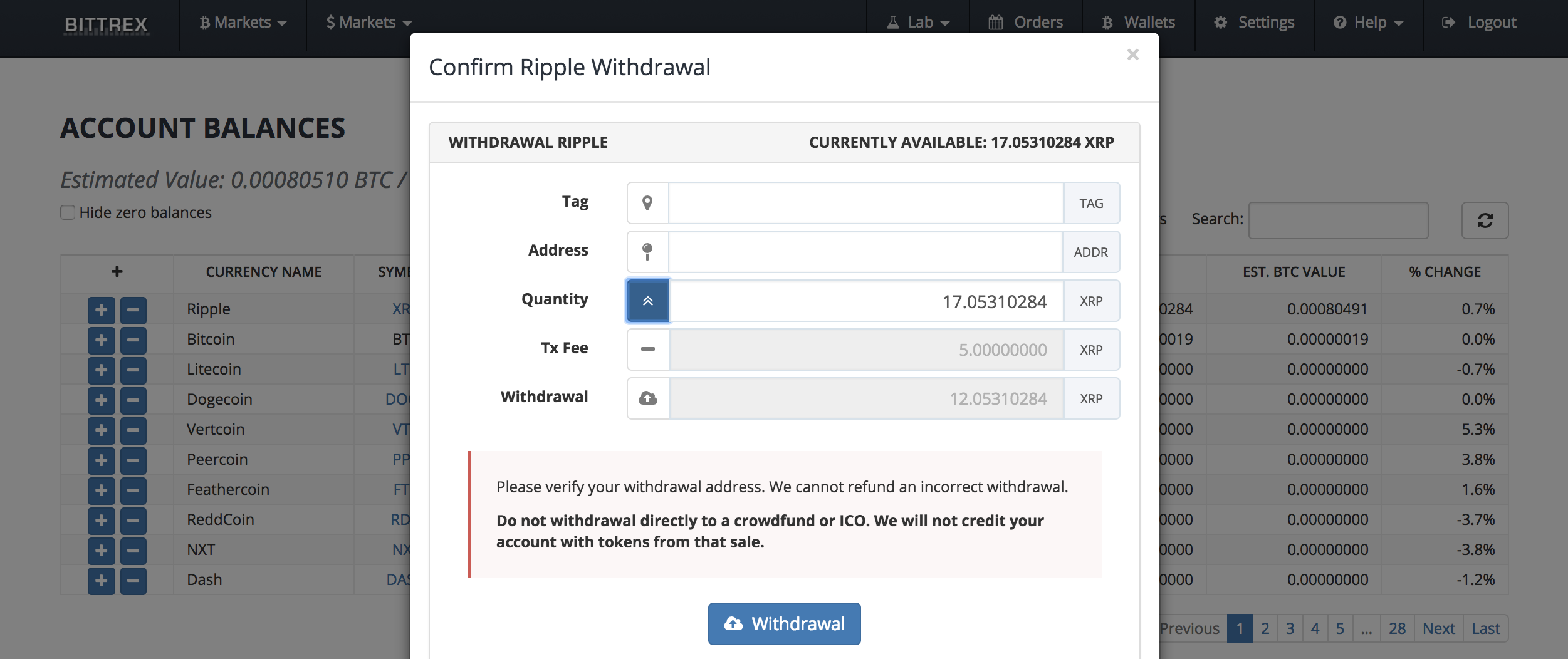This screenshot has height=659, width=1568.
Task: Click the refresh balances icon button
Action: (1485, 220)
